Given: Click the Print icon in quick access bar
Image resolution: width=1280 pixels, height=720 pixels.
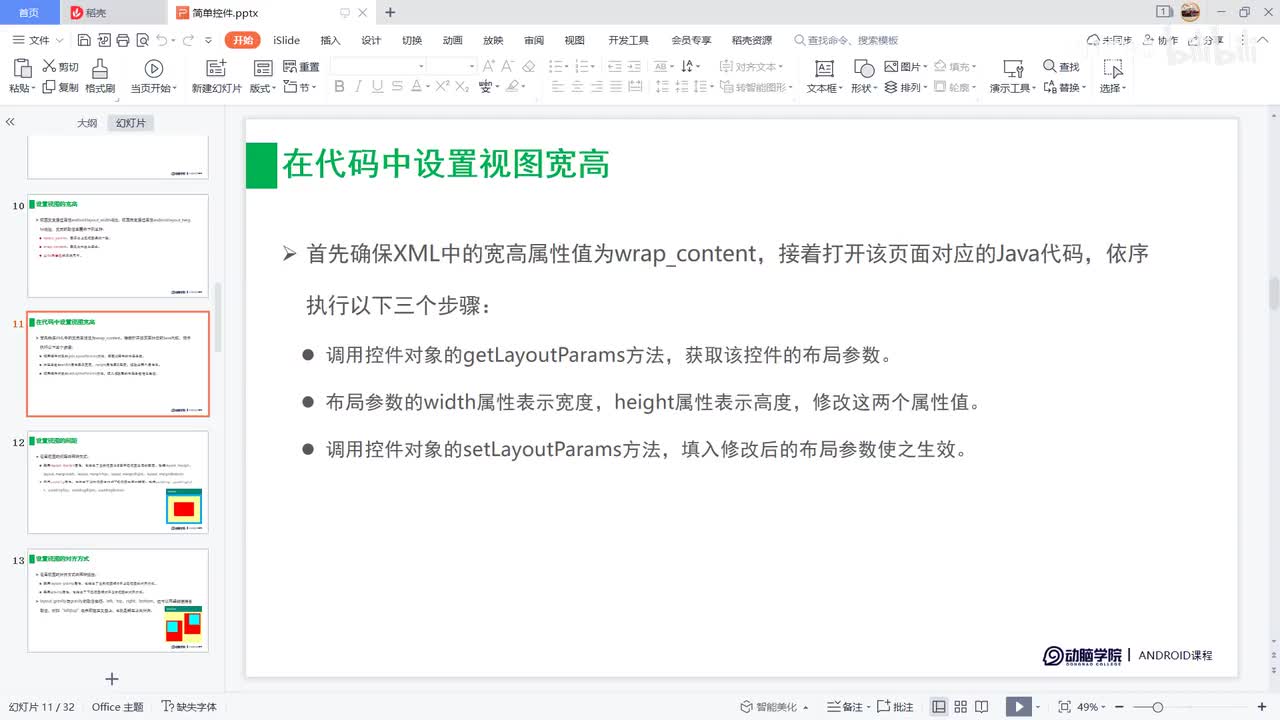Looking at the screenshot, I should (122, 40).
